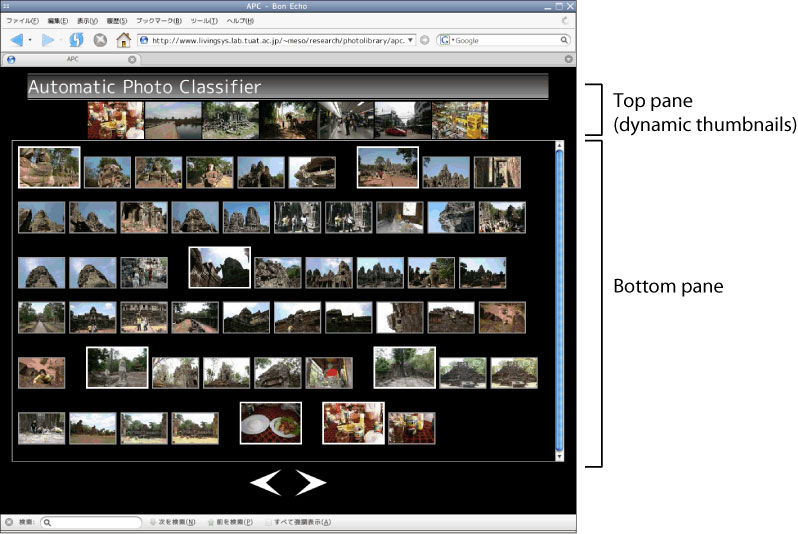
Task: Click the vertical scrollbar of photo pane
Action: pos(559,300)
